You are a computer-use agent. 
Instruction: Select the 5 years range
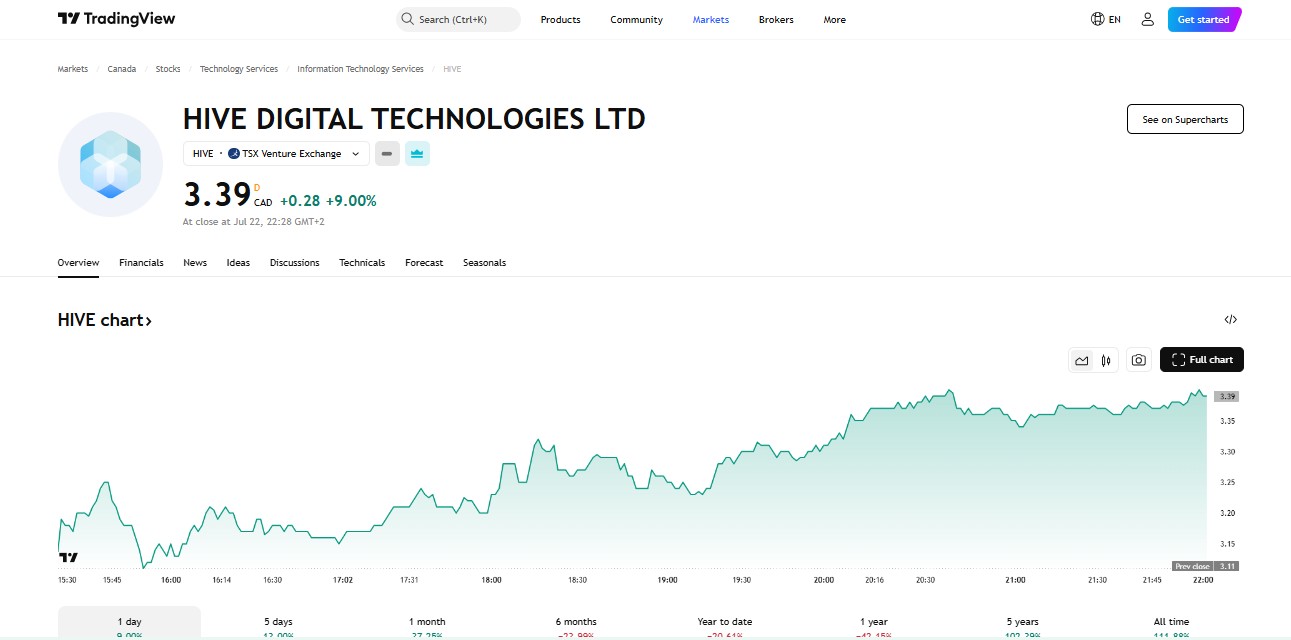[1023, 622]
